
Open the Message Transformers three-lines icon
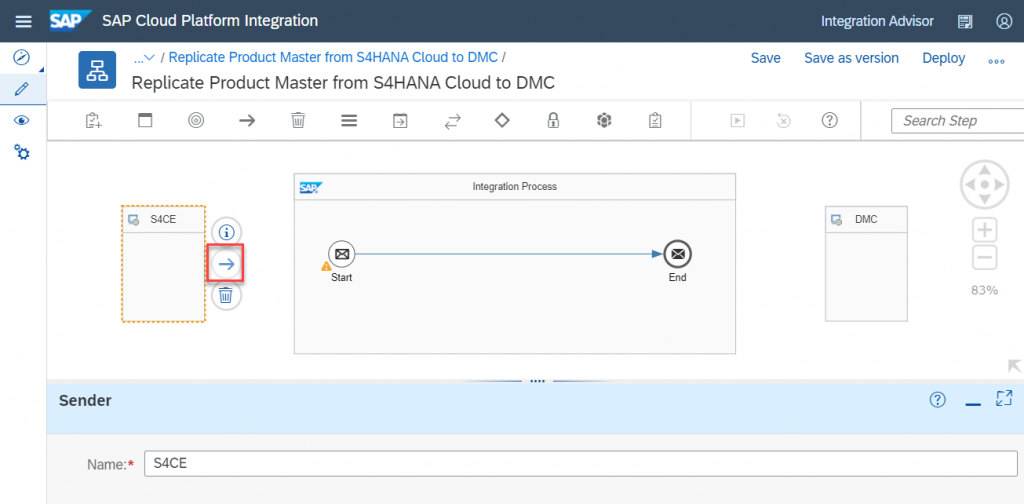coord(349,121)
